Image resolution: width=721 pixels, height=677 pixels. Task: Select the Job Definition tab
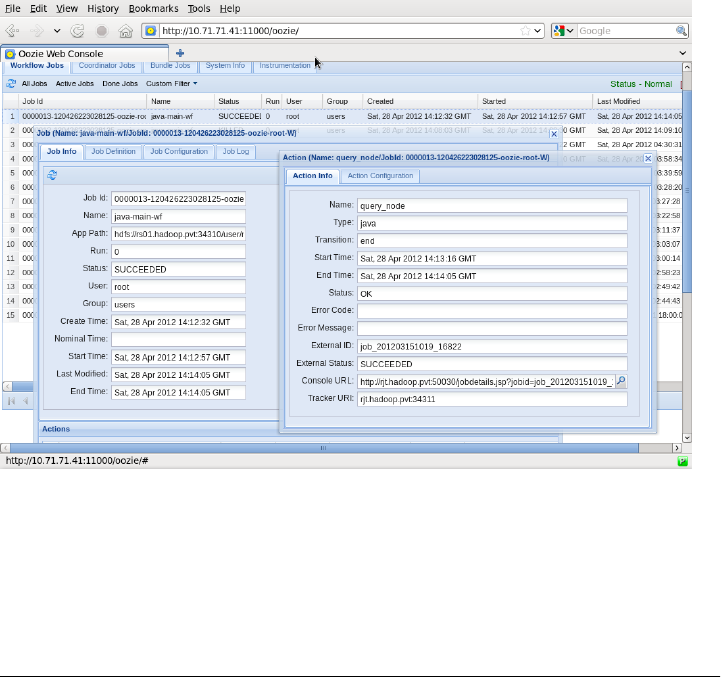click(112, 152)
